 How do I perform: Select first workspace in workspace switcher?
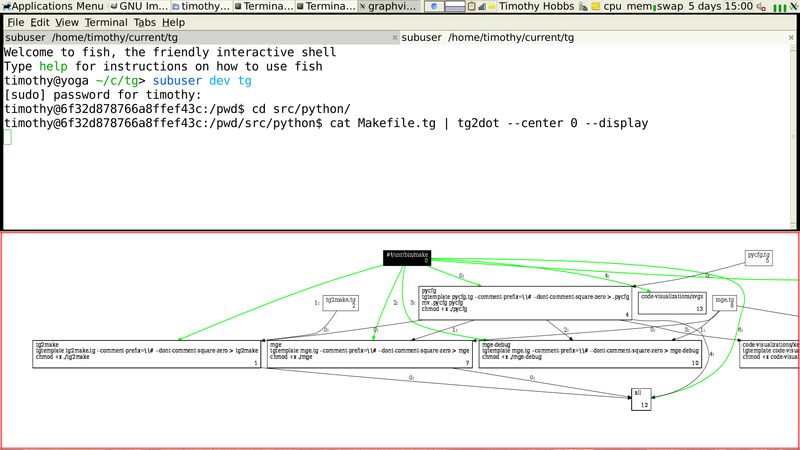coord(434,6)
